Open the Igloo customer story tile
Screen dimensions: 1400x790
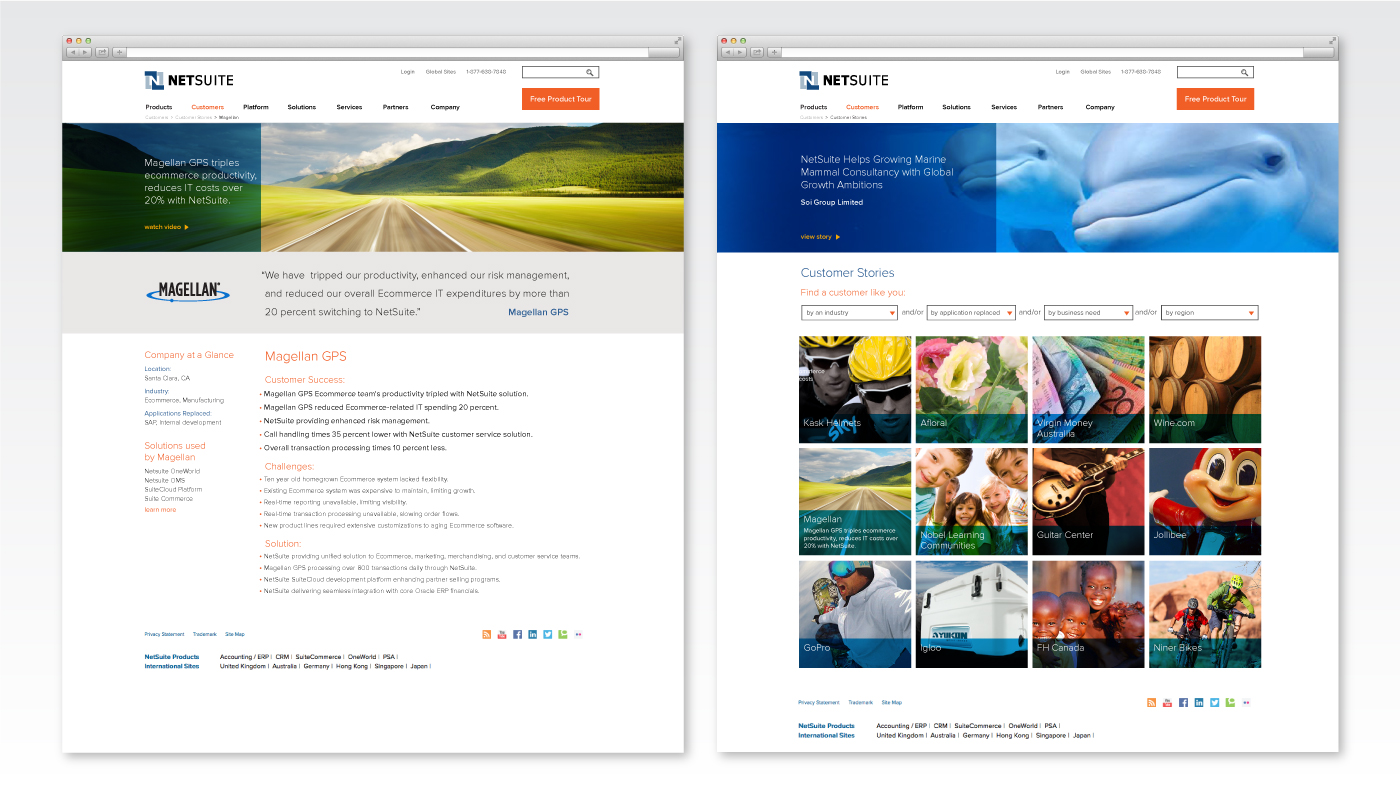tap(972, 614)
